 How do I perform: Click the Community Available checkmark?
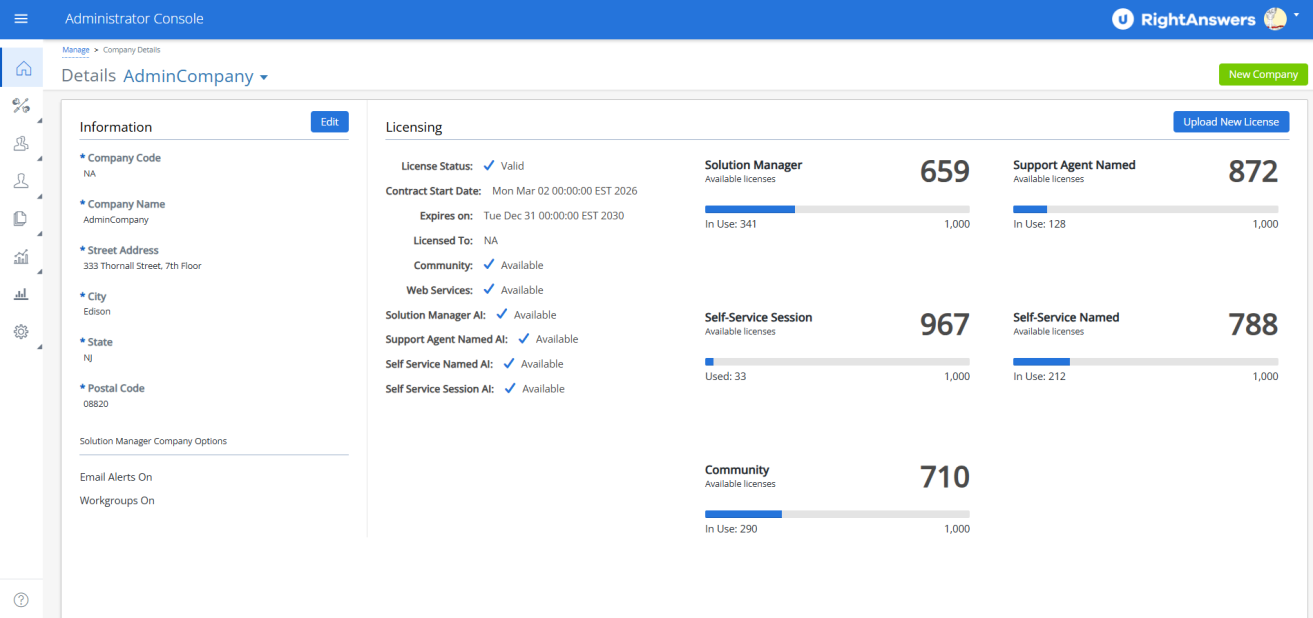489,265
